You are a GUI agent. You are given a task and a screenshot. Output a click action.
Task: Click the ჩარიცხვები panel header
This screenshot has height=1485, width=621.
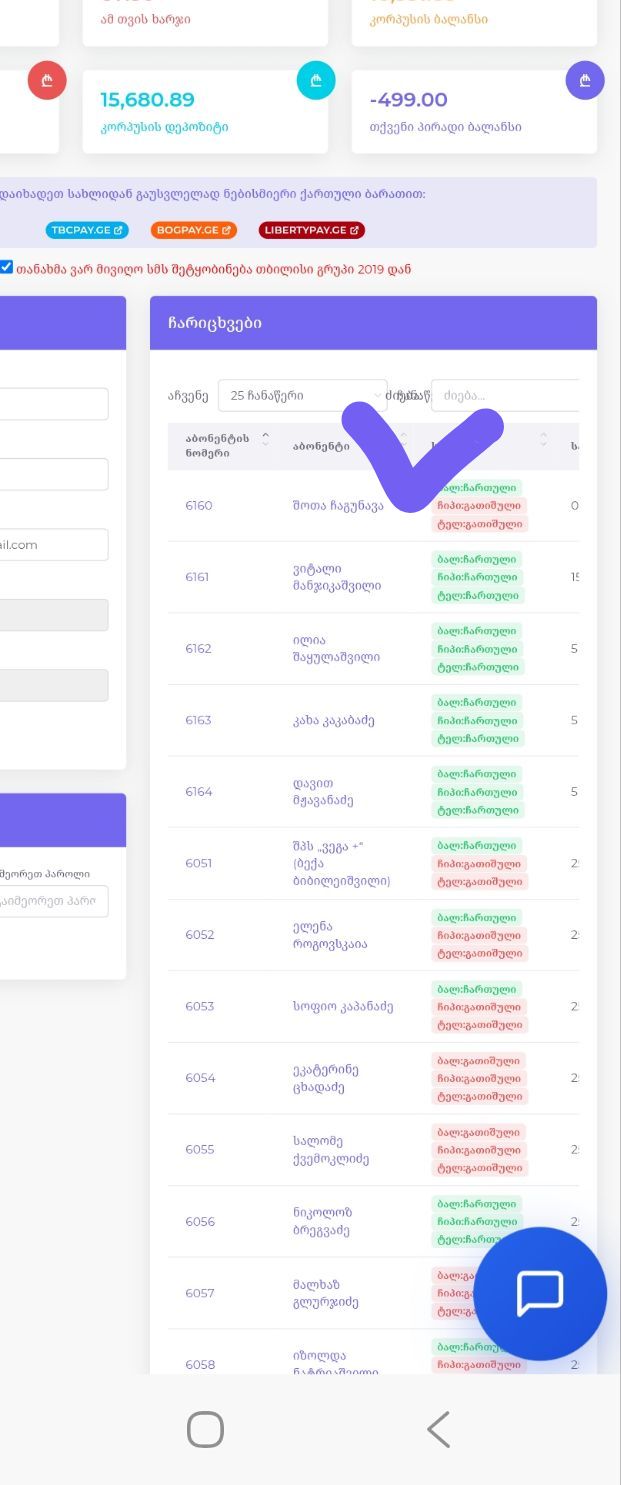[373, 323]
